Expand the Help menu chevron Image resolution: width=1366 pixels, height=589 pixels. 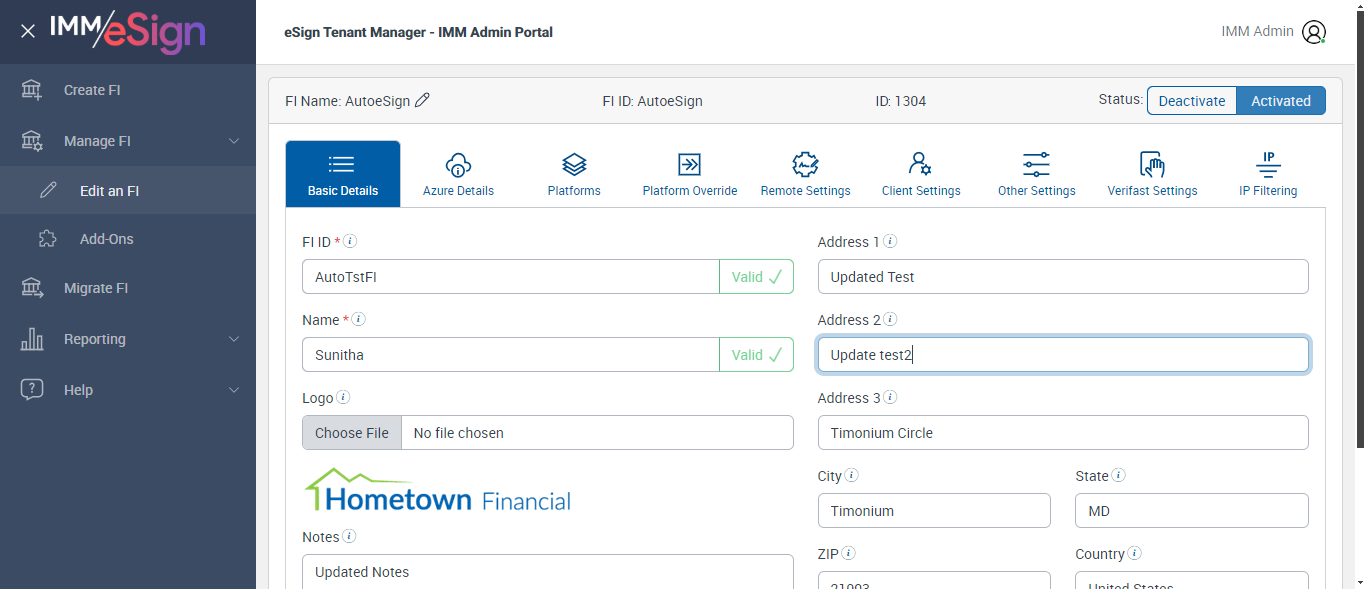[x=234, y=390]
